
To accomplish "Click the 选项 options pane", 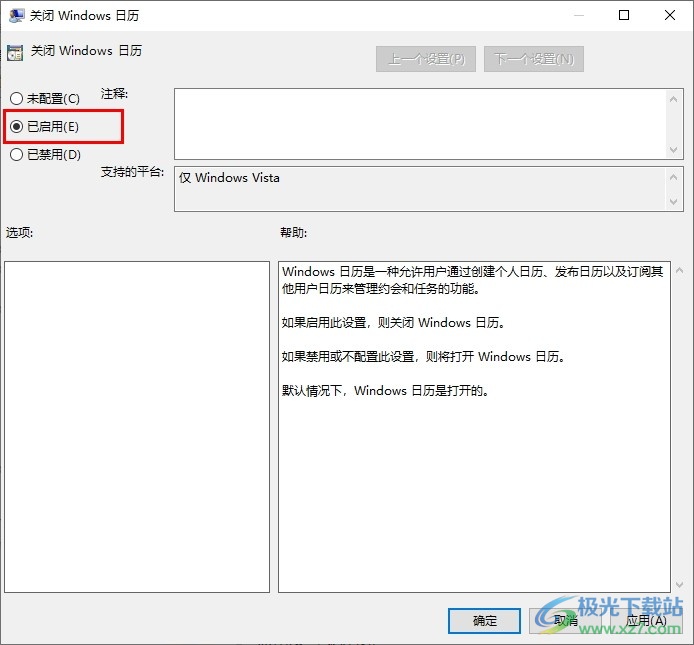I will (x=137, y=427).
